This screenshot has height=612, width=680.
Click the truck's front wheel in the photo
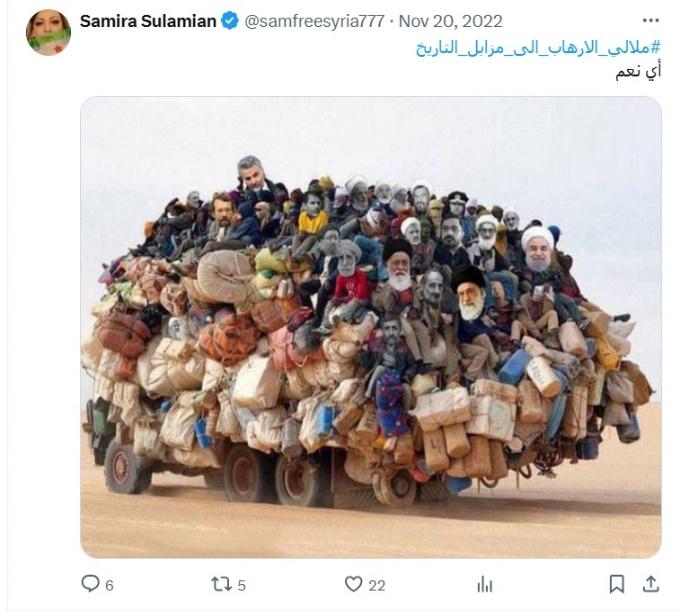pyautogui.click(x=125, y=467)
